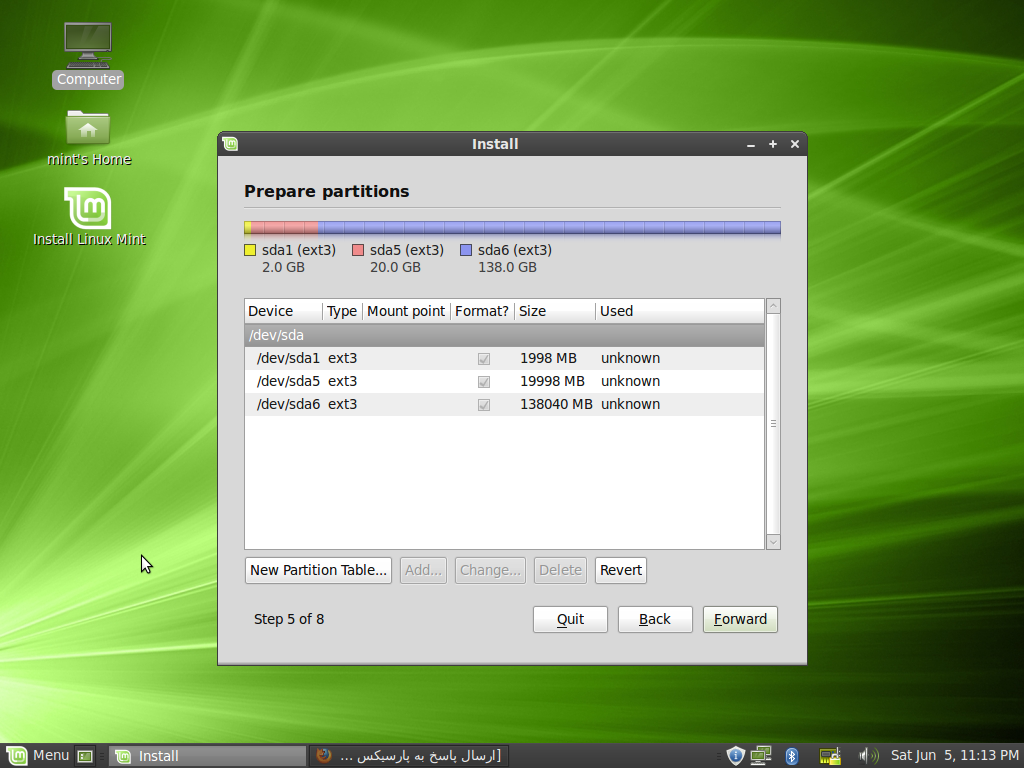The height and width of the screenshot is (768, 1024).
Task: Toggle Format checkbox for /dev/sda5
Action: point(484,381)
